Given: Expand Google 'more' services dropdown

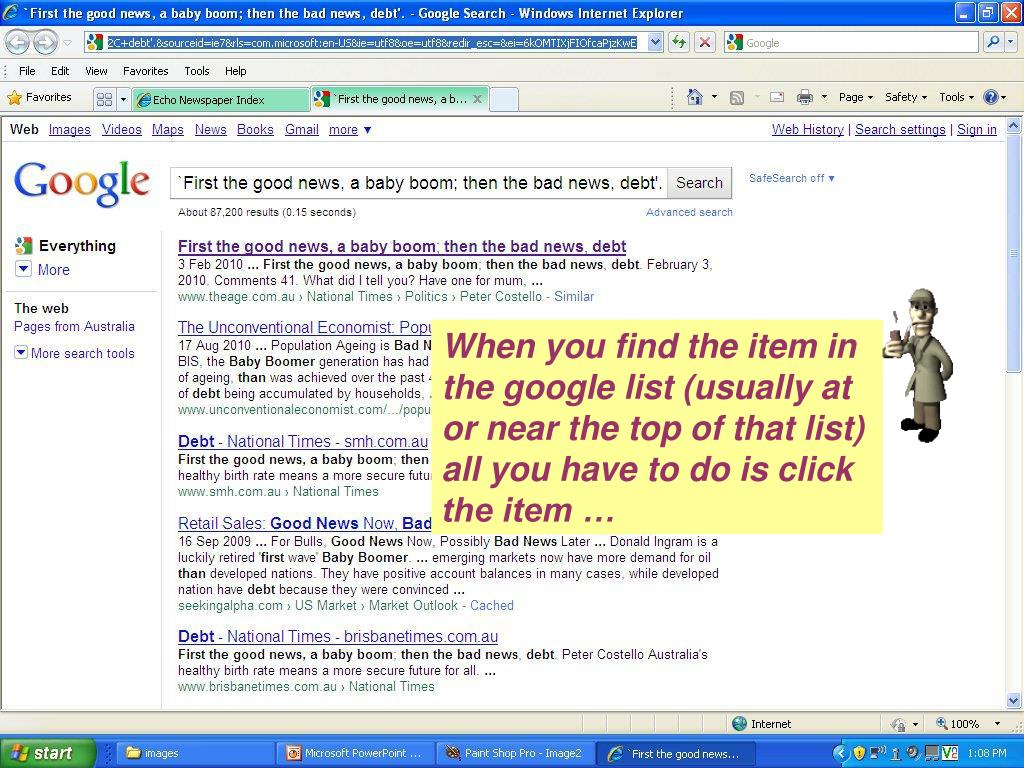Looking at the screenshot, I should click(350, 129).
